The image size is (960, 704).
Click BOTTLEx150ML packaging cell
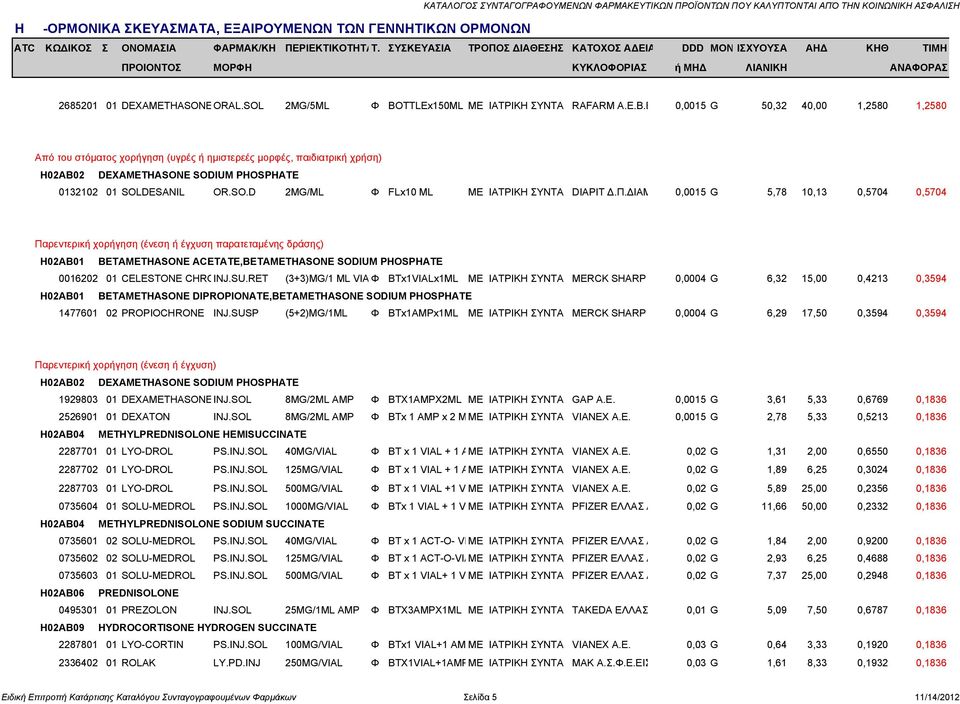pyautogui.click(x=426, y=105)
